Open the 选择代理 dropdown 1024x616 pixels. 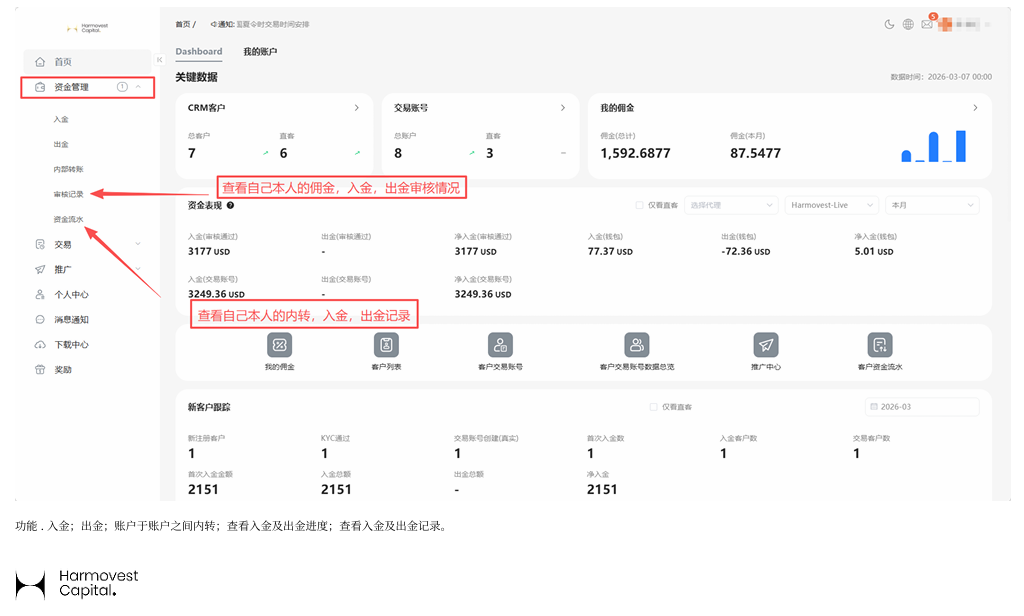pyautogui.click(x=731, y=205)
